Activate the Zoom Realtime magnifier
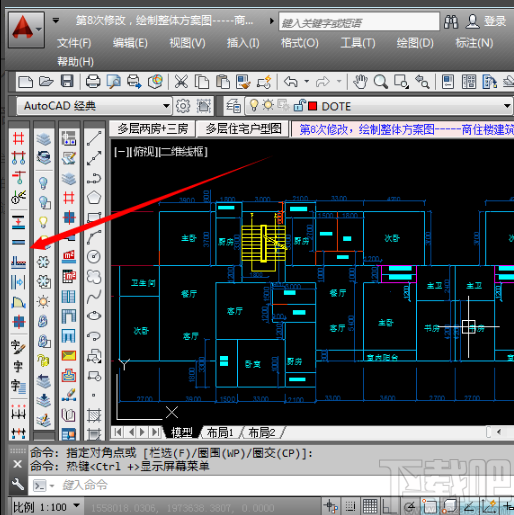 [381, 82]
